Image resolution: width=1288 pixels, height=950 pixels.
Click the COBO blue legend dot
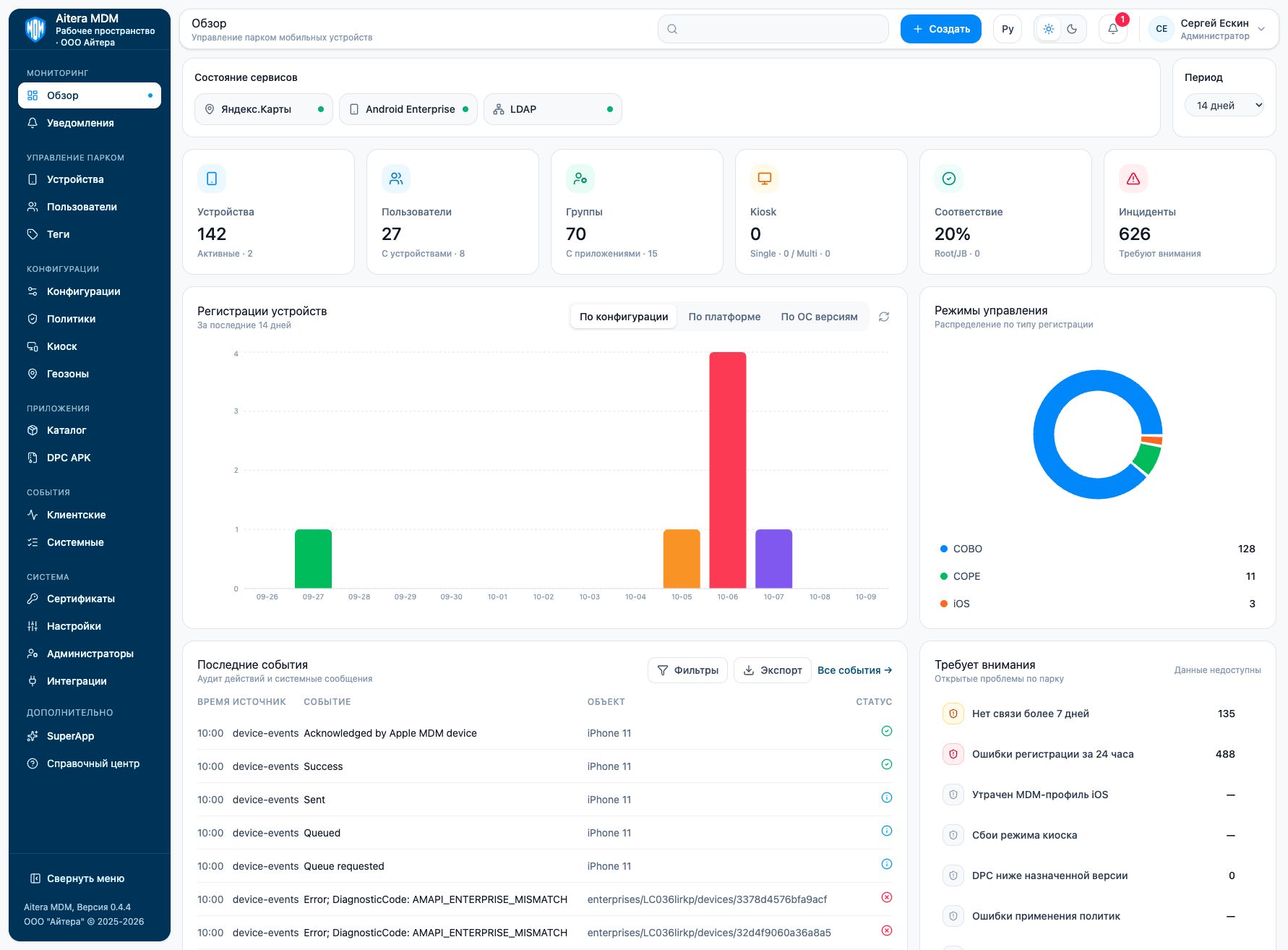(943, 549)
